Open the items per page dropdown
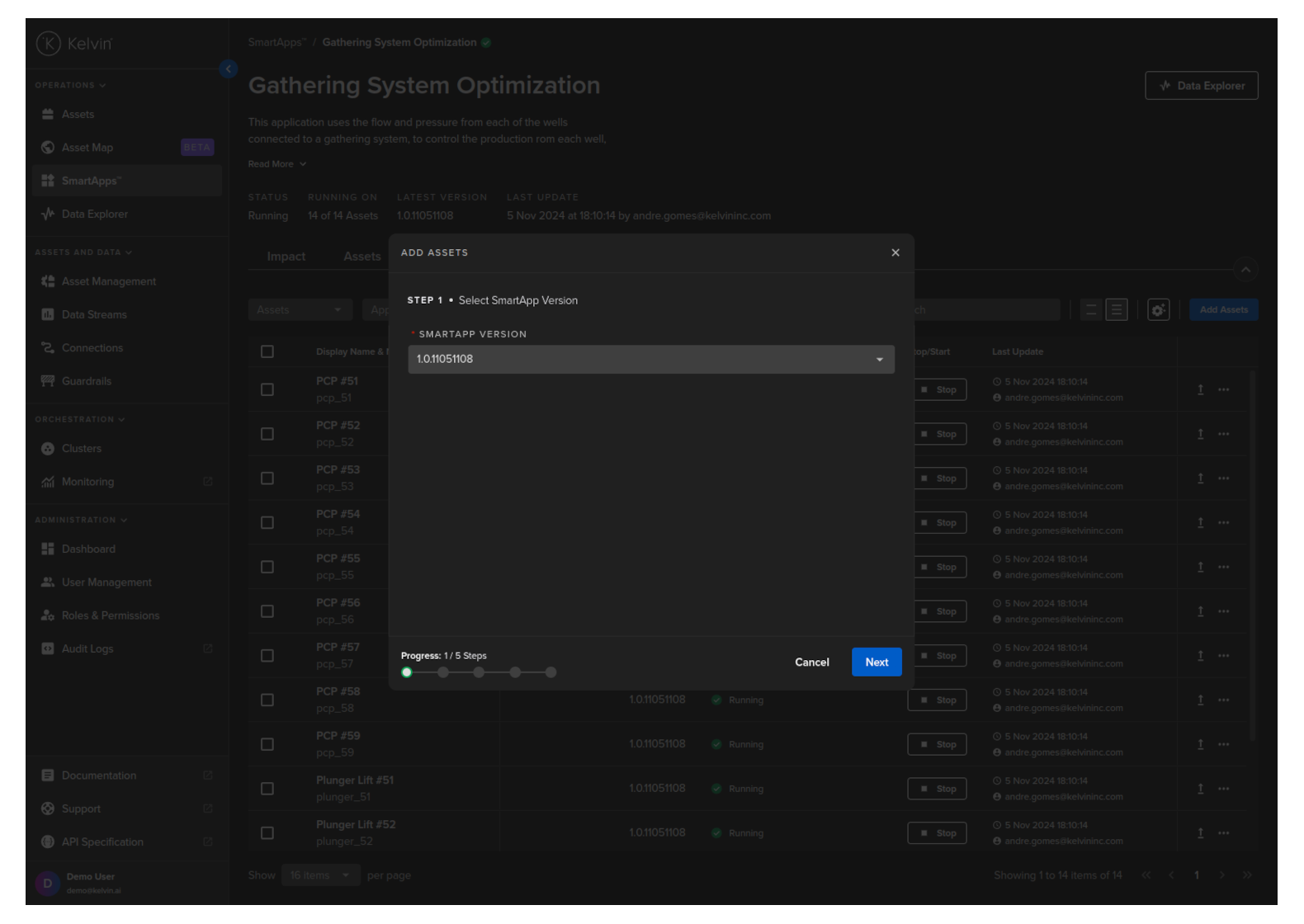Viewport: 1304px width, 924px height. click(319, 875)
